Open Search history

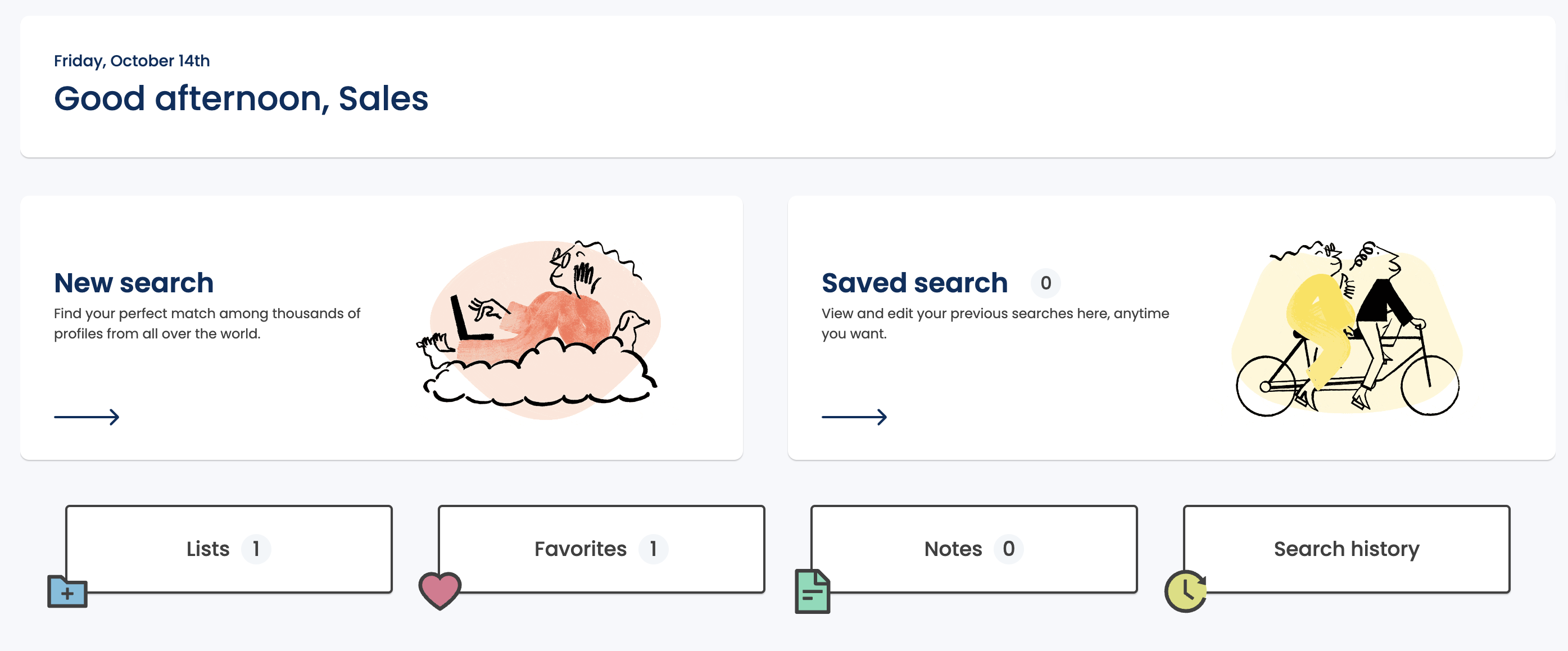tap(1347, 549)
